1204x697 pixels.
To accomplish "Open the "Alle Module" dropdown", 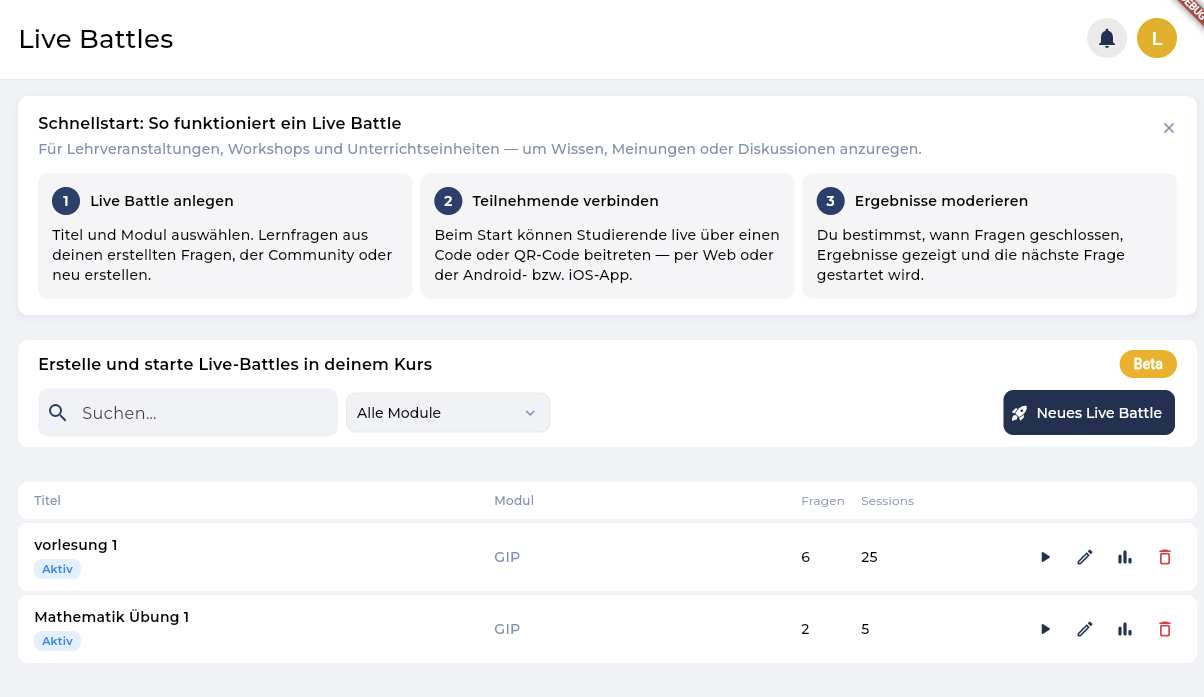I will point(448,413).
